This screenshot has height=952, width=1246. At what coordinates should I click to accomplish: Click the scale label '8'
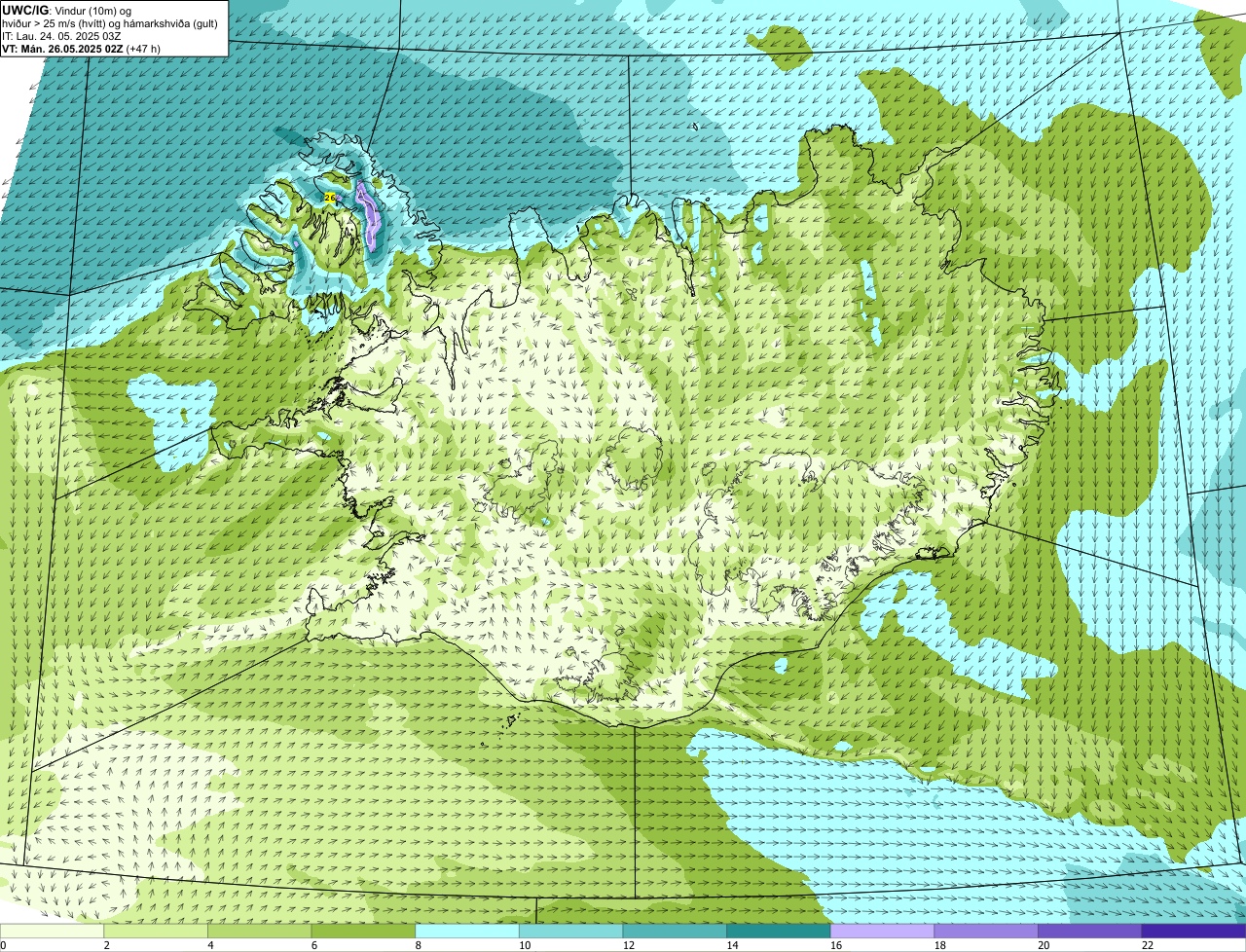[418, 945]
